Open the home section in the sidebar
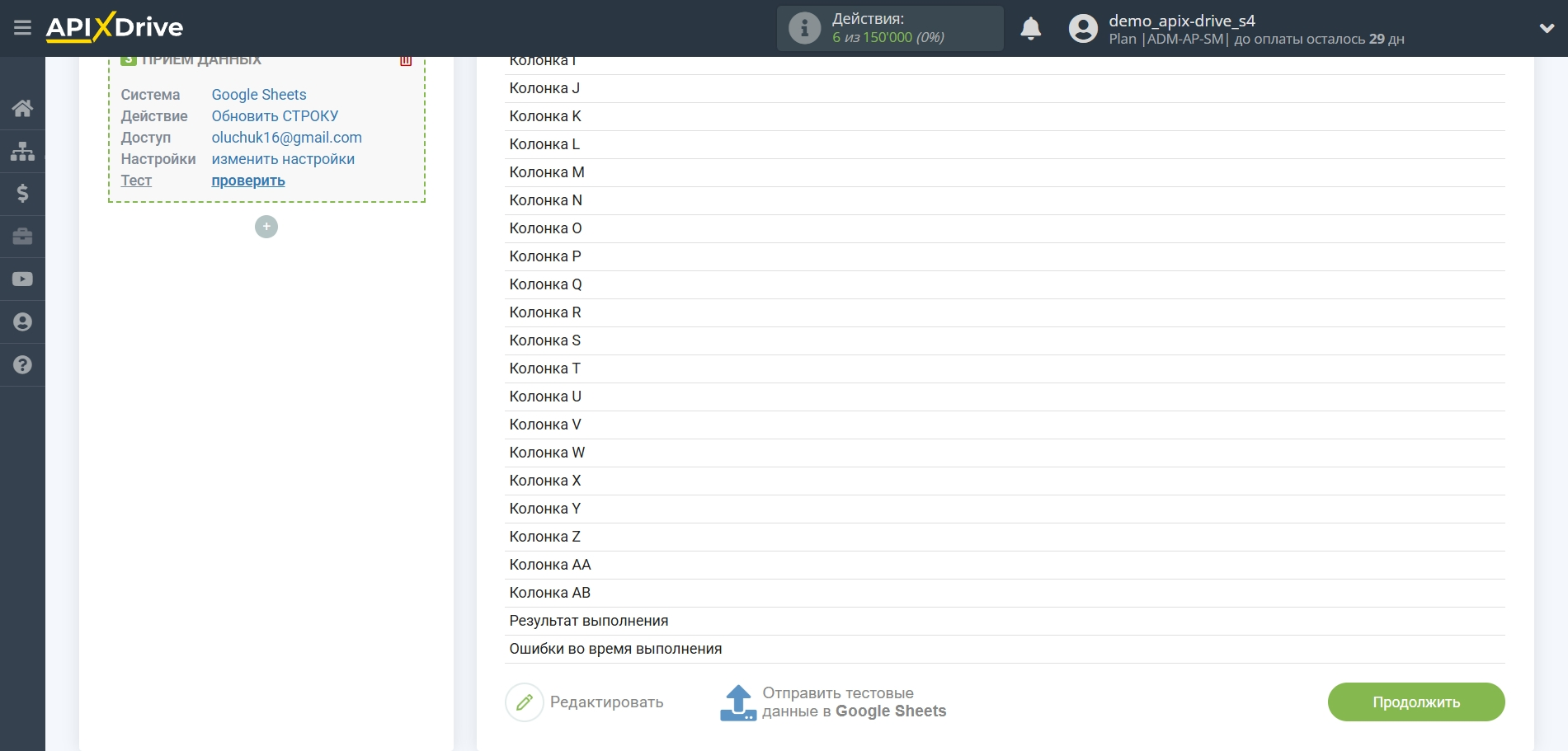This screenshot has height=751, width=1568. click(22, 108)
